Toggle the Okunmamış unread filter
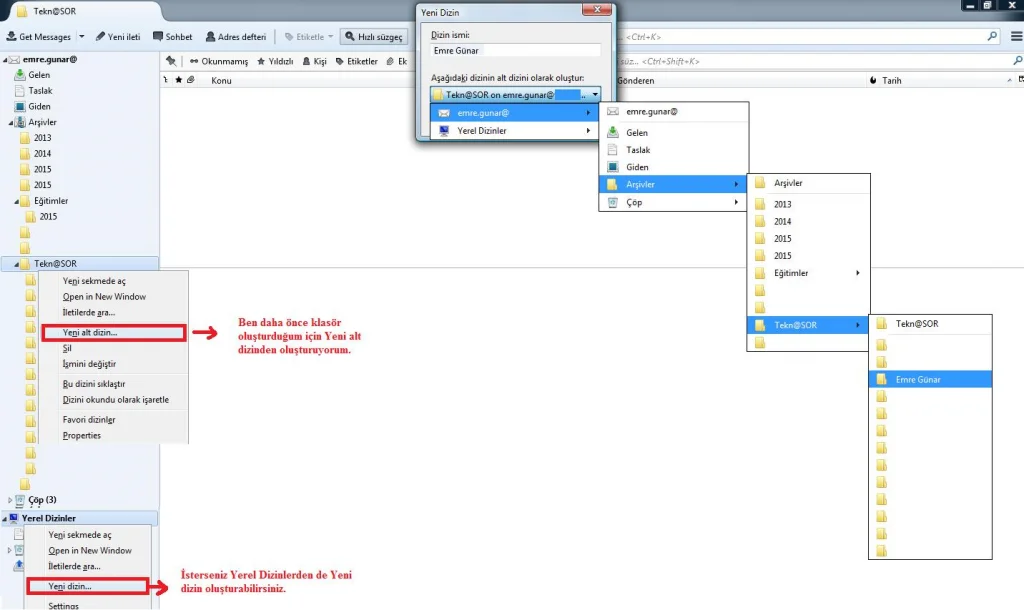 (x=218, y=61)
